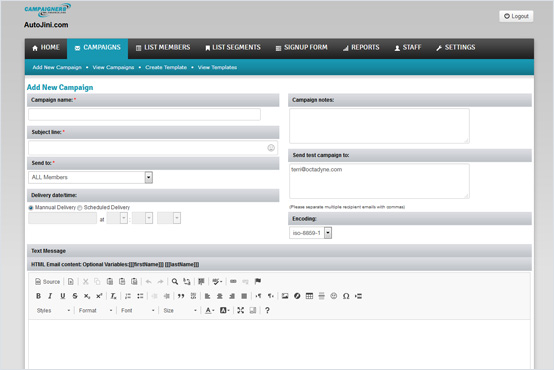Click the Add New Campaign submenu link

(57, 67)
